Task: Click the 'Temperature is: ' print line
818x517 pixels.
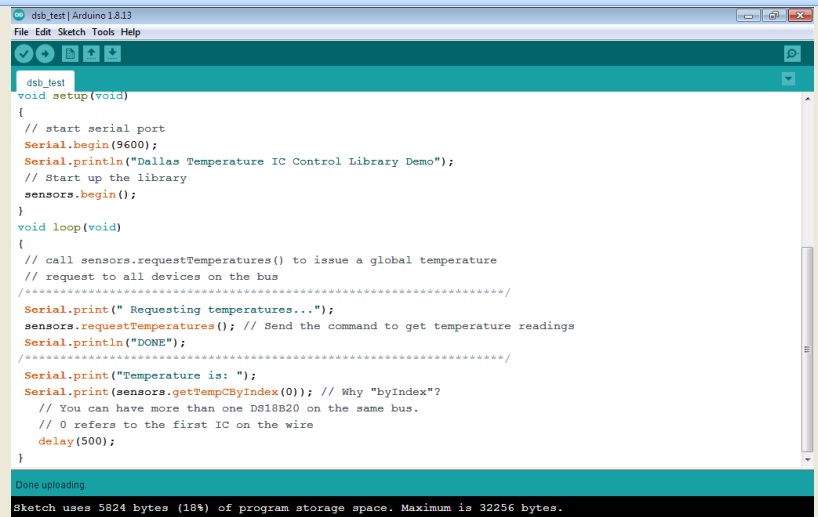Action: coord(140,376)
